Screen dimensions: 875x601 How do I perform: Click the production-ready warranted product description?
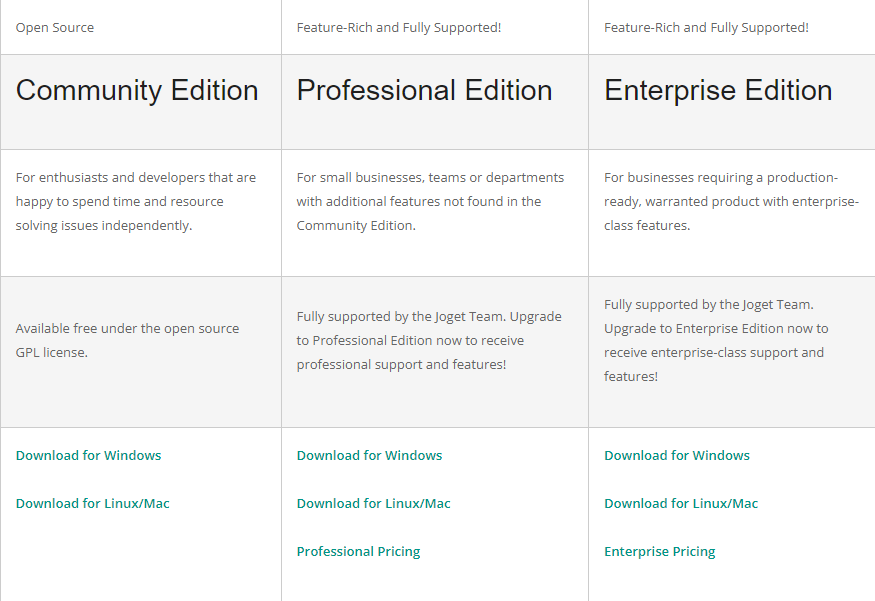730,202
